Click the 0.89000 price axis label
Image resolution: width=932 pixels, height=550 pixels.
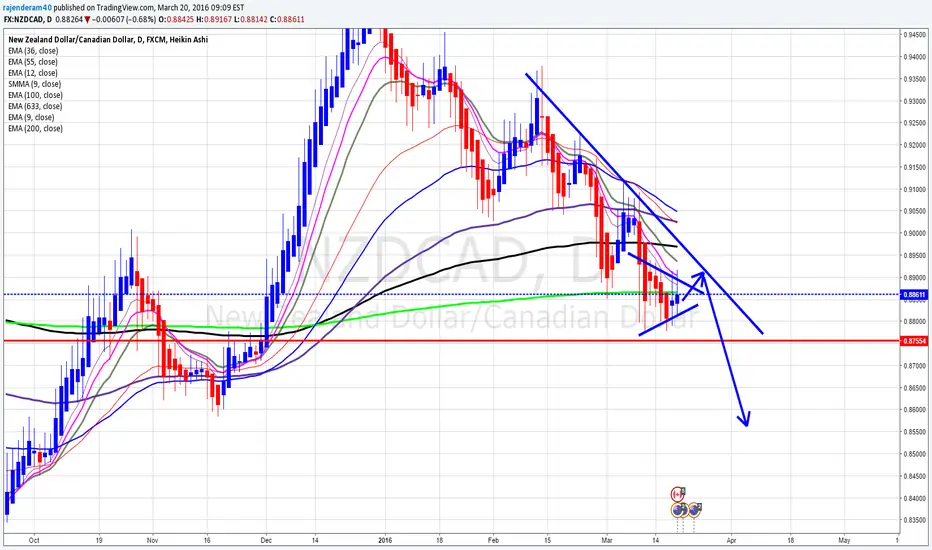click(914, 277)
